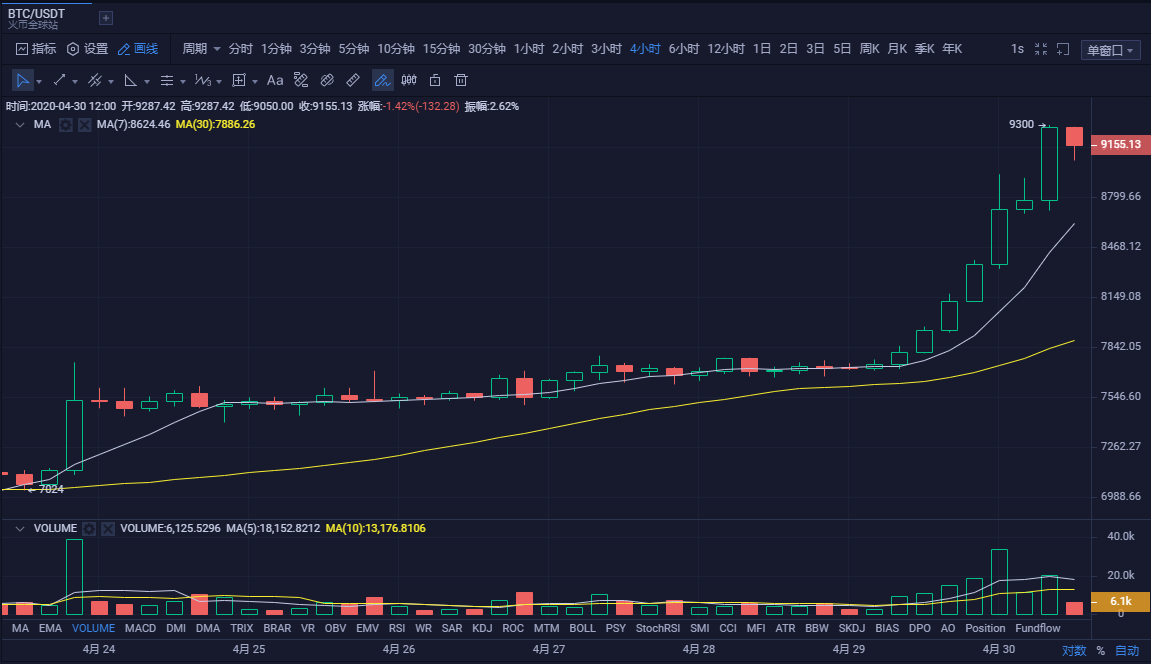1151x664 pixels.
Task: Switch to 分时 time-sharing period
Action: tap(240, 48)
